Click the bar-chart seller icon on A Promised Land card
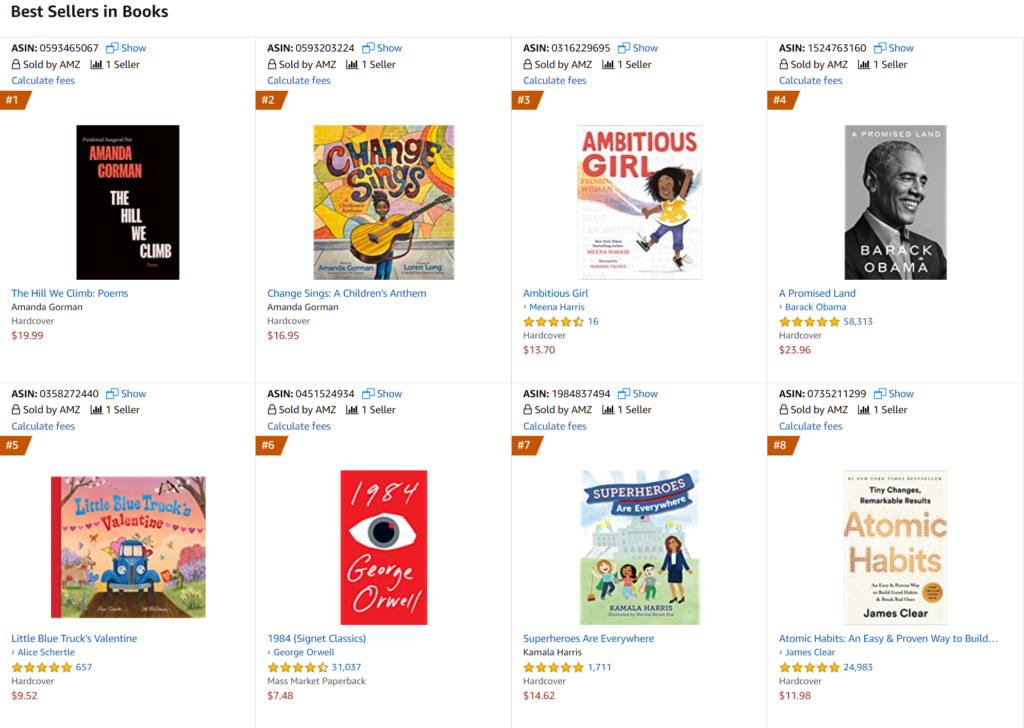The width and height of the screenshot is (1024, 728). (863, 64)
